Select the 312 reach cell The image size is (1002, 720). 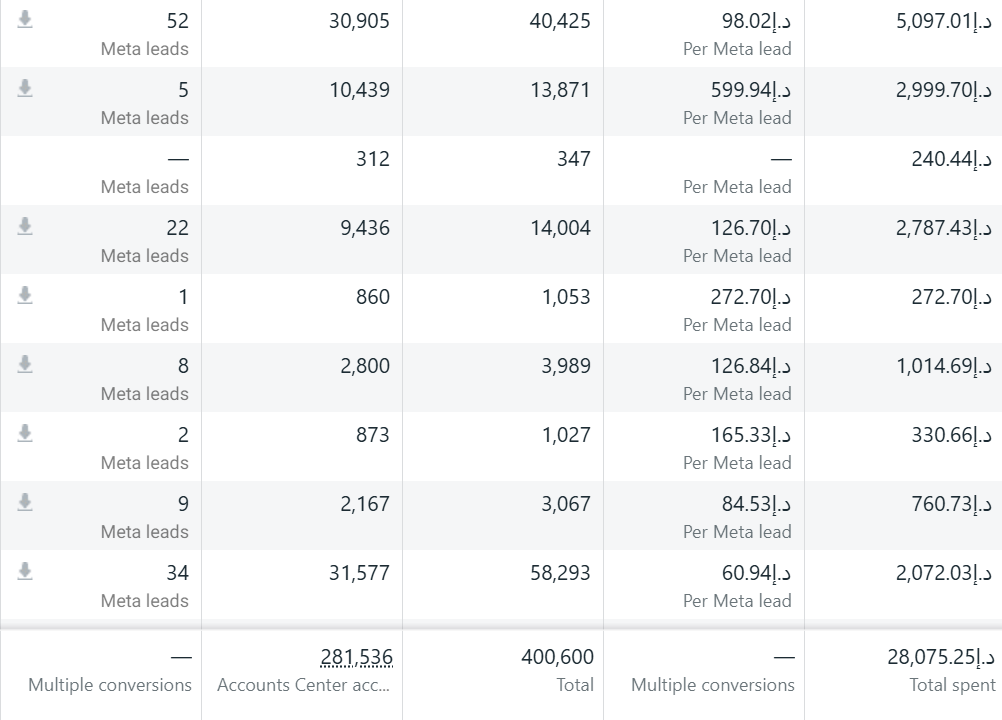coord(302,171)
